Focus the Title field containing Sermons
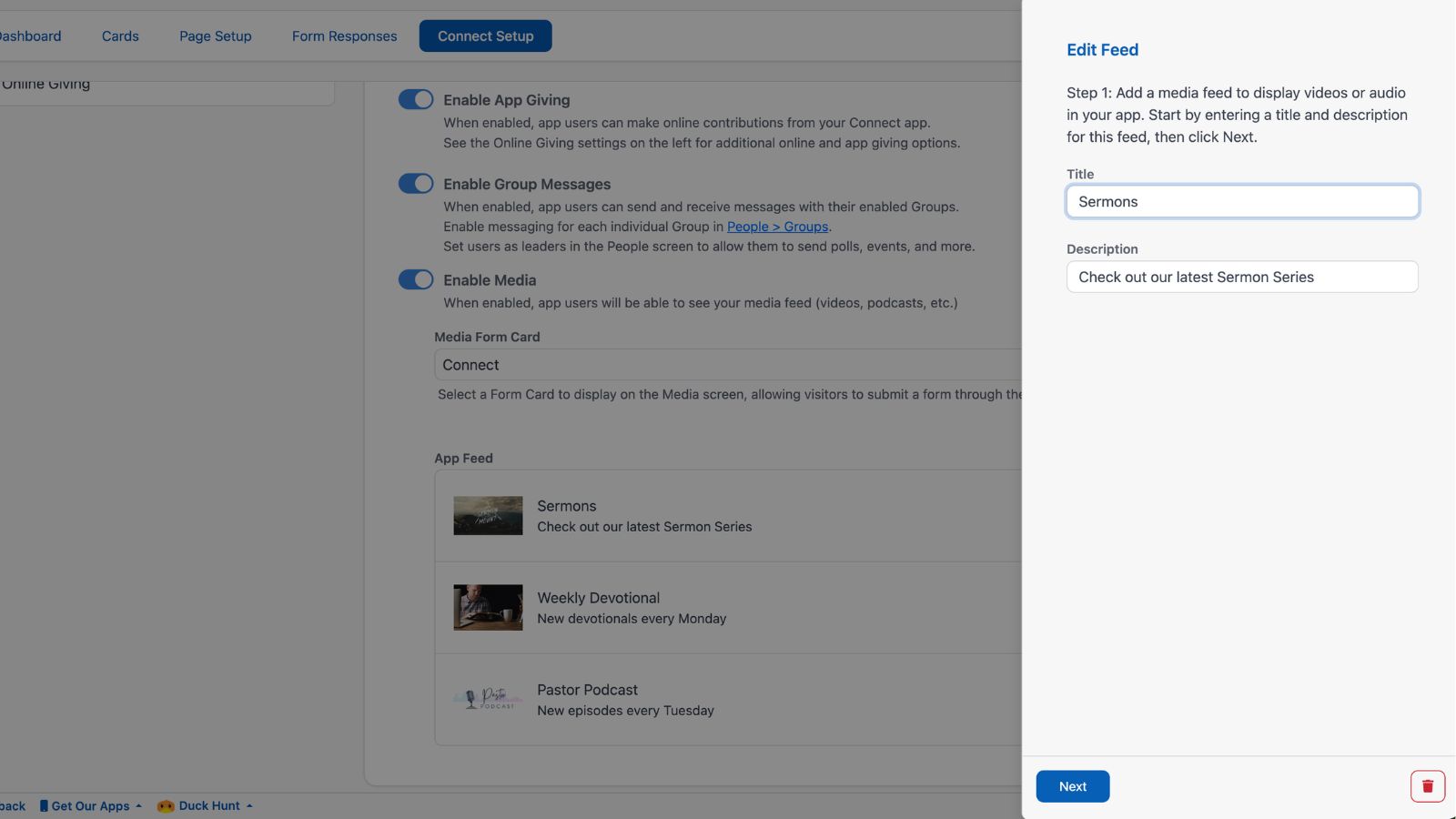 click(1242, 201)
